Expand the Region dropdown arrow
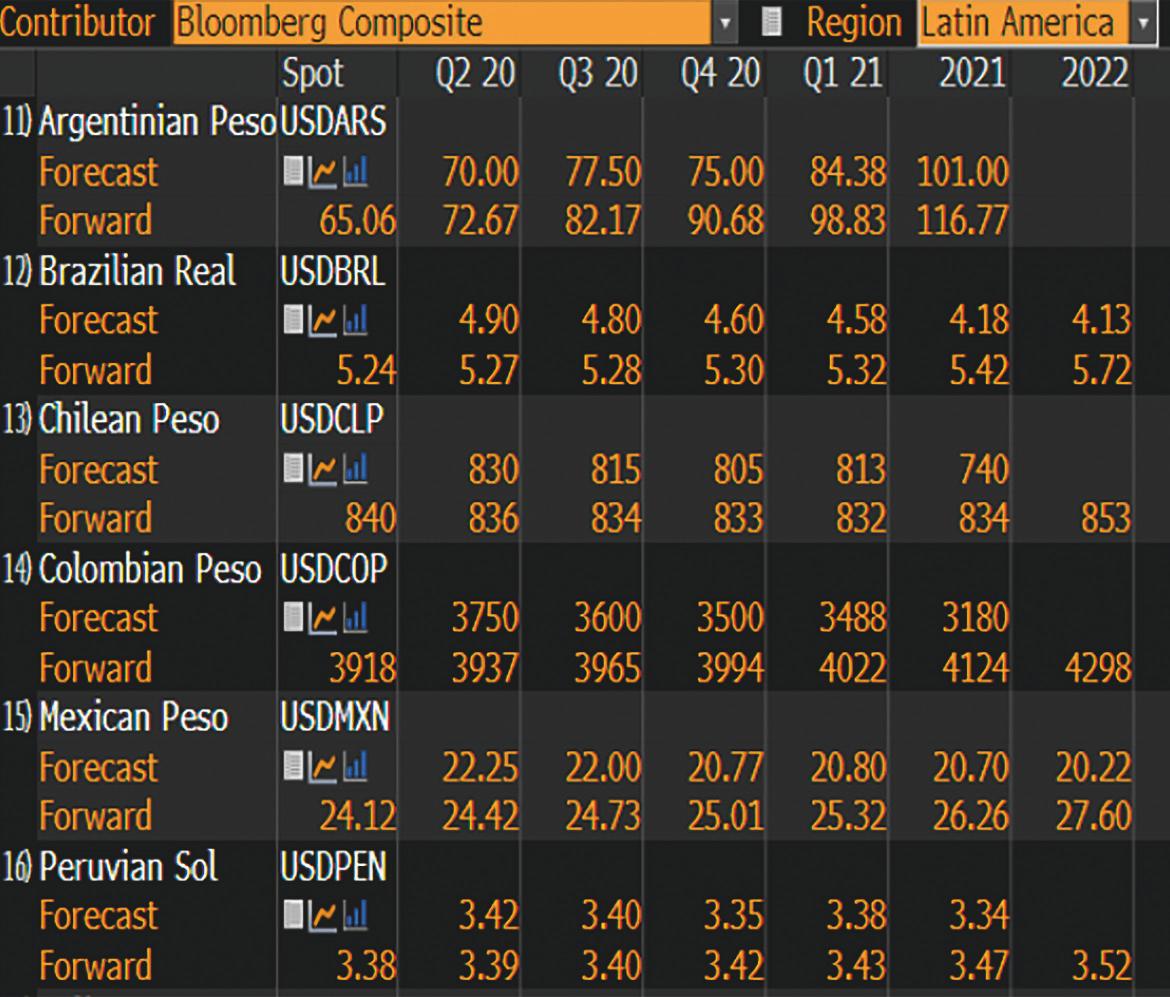This screenshot has width=1170, height=997. coord(1143,22)
